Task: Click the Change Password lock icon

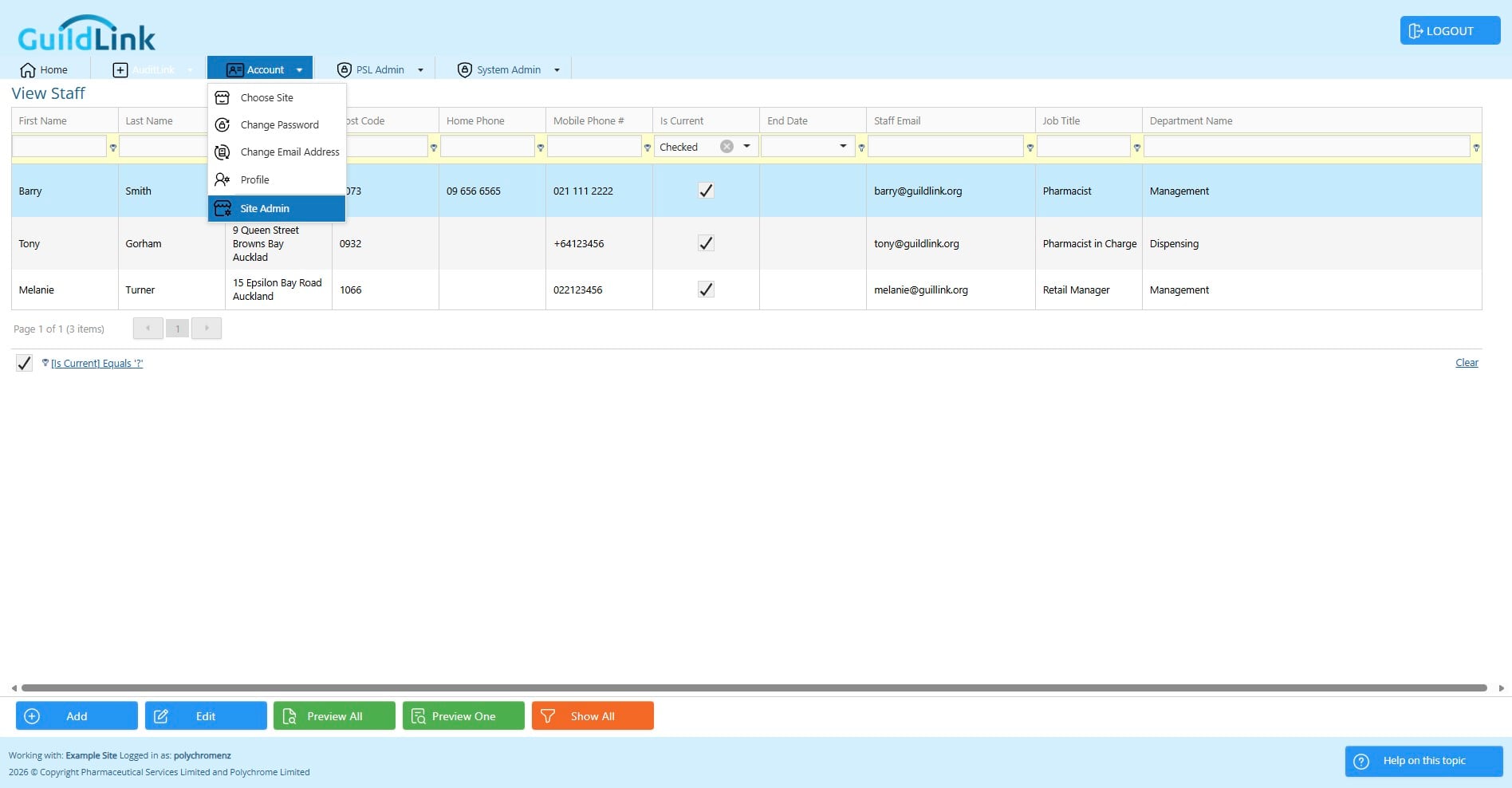Action: [x=222, y=124]
